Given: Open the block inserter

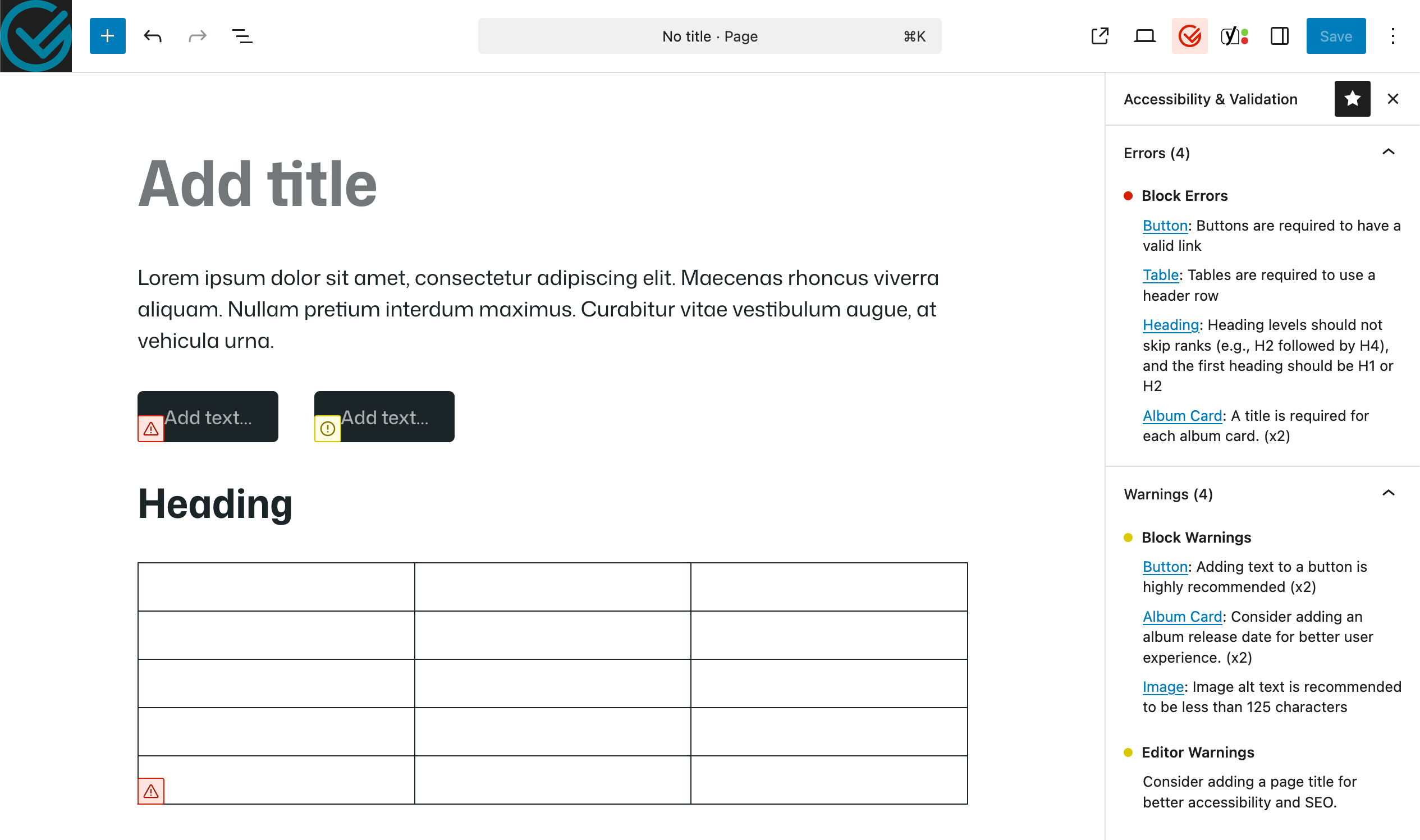Looking at the screenshot, I should pyautogui.click(x=107, y=36).
